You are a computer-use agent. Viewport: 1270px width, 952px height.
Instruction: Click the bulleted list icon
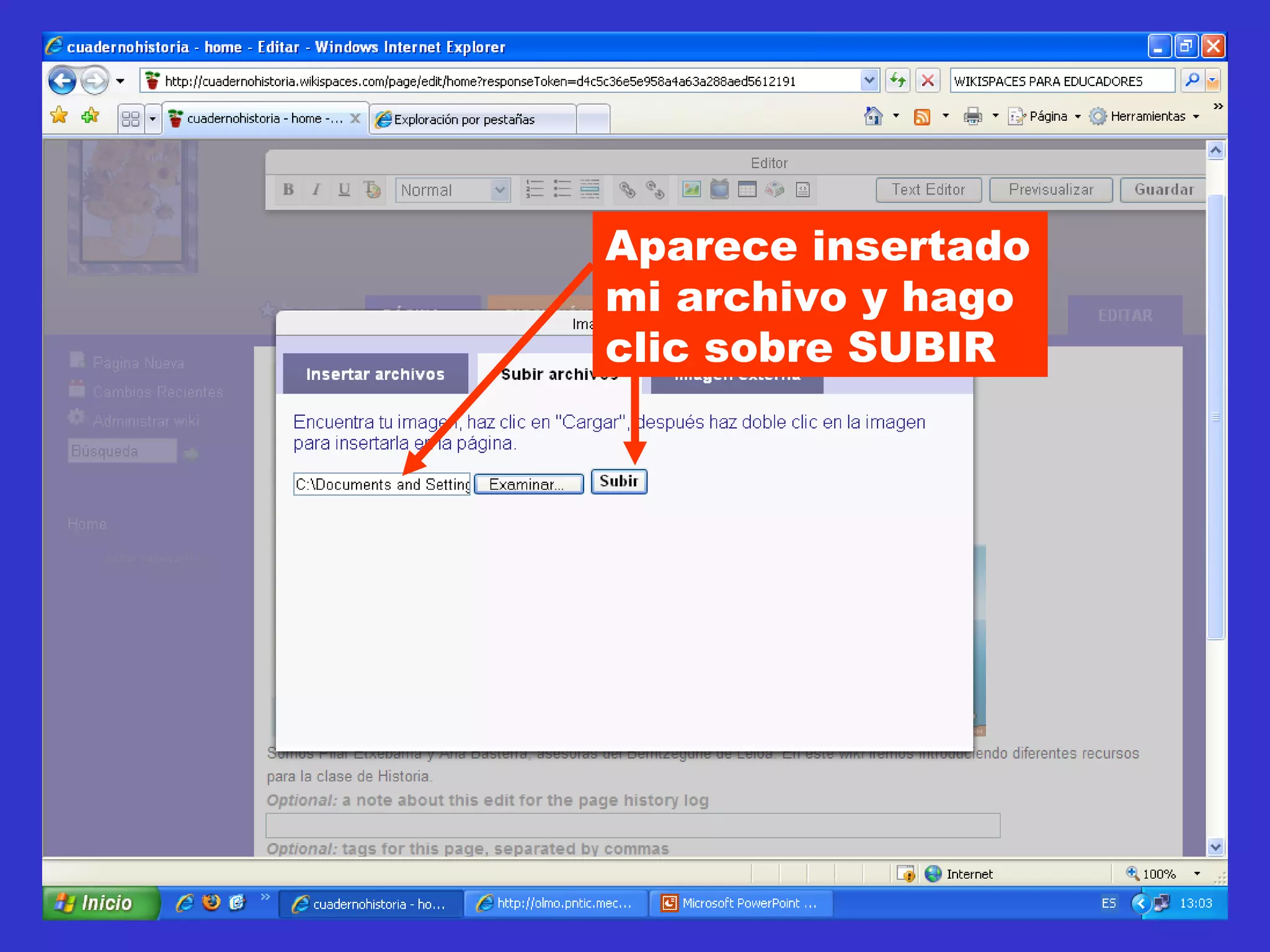coord(562,189)
